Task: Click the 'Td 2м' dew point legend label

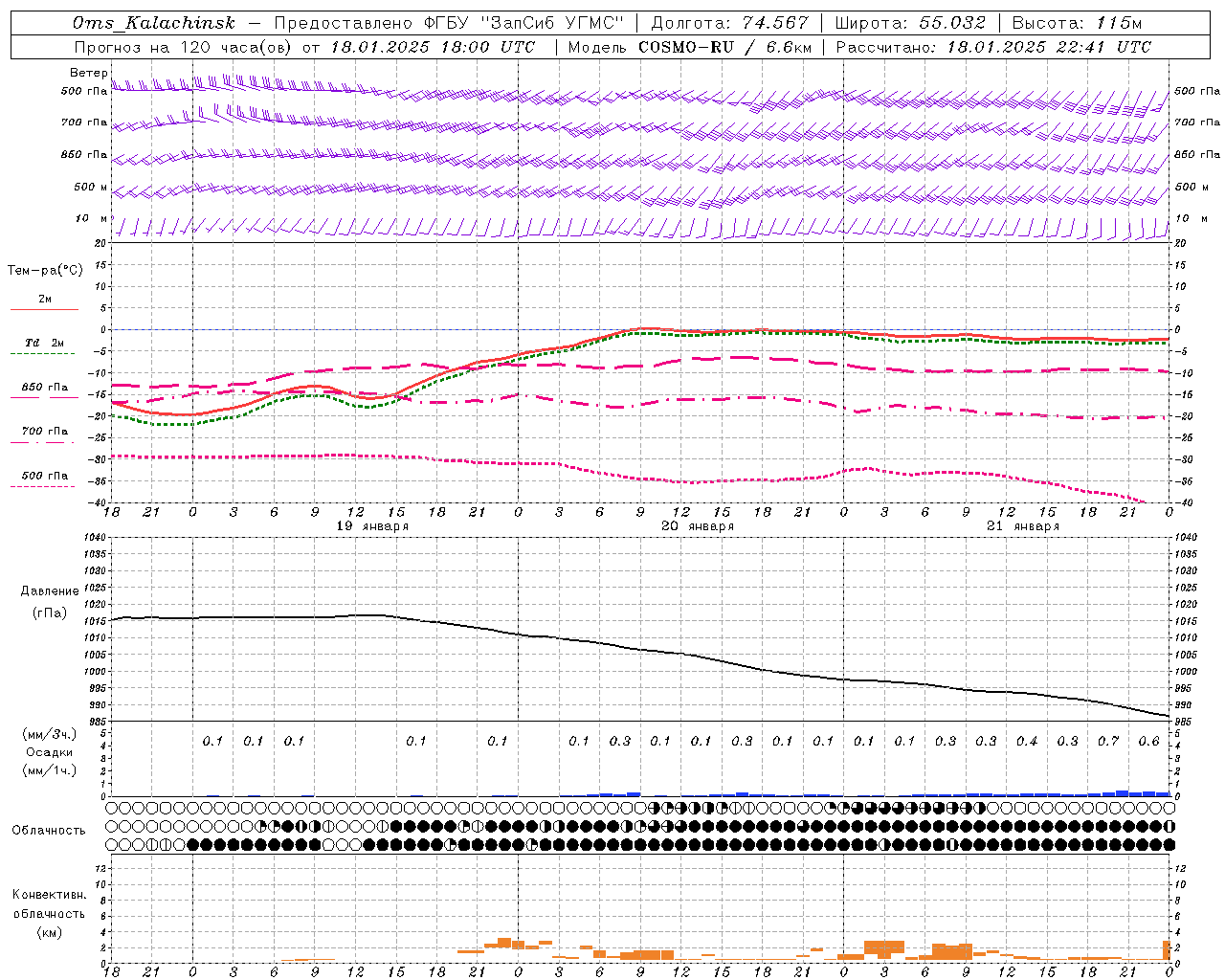Action: (x=45, y=343)
